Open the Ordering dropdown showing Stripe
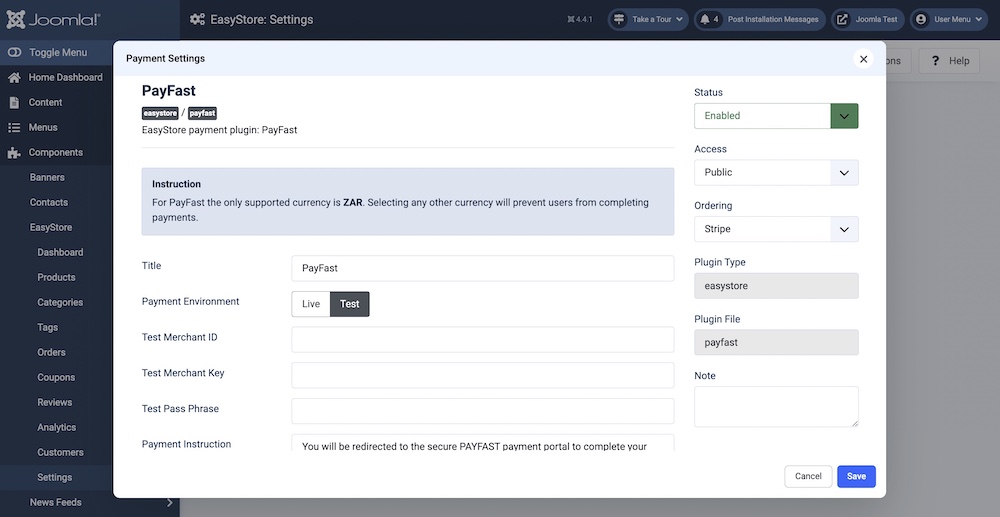The image size is (1000, 517). (776, 229)
